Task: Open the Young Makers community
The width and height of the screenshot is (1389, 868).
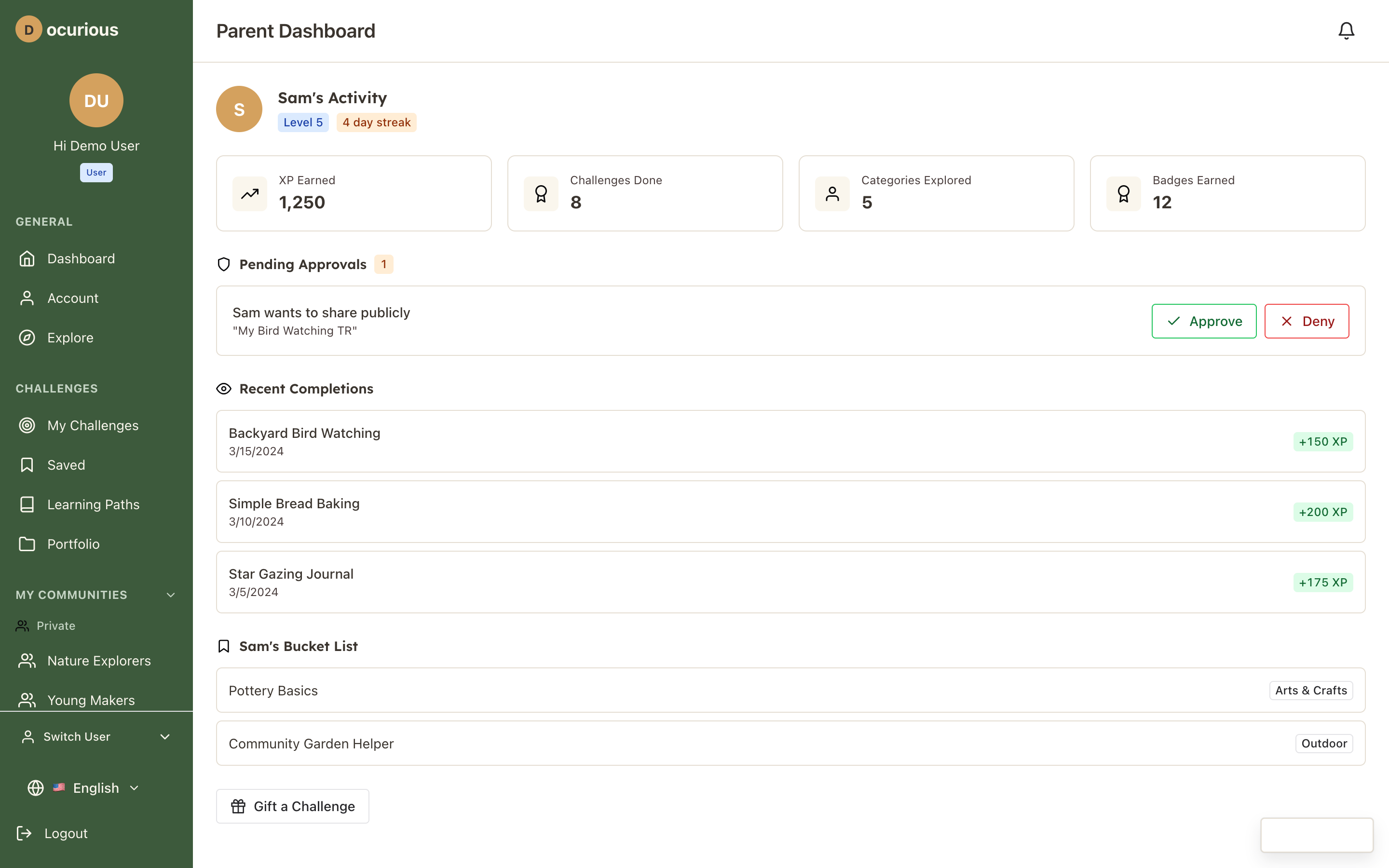Action: pyautogui.click(x=92, y=700)
